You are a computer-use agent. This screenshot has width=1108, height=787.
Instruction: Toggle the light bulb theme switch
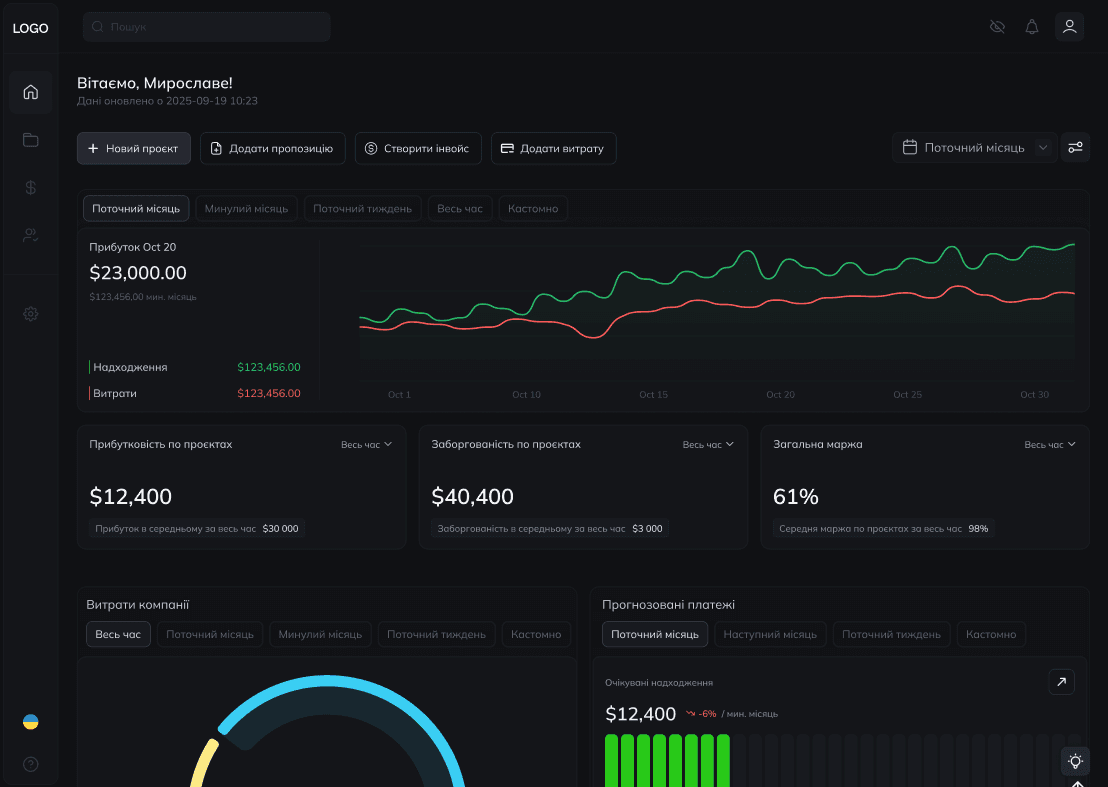pyautogui.click(x=1075, y=761)
